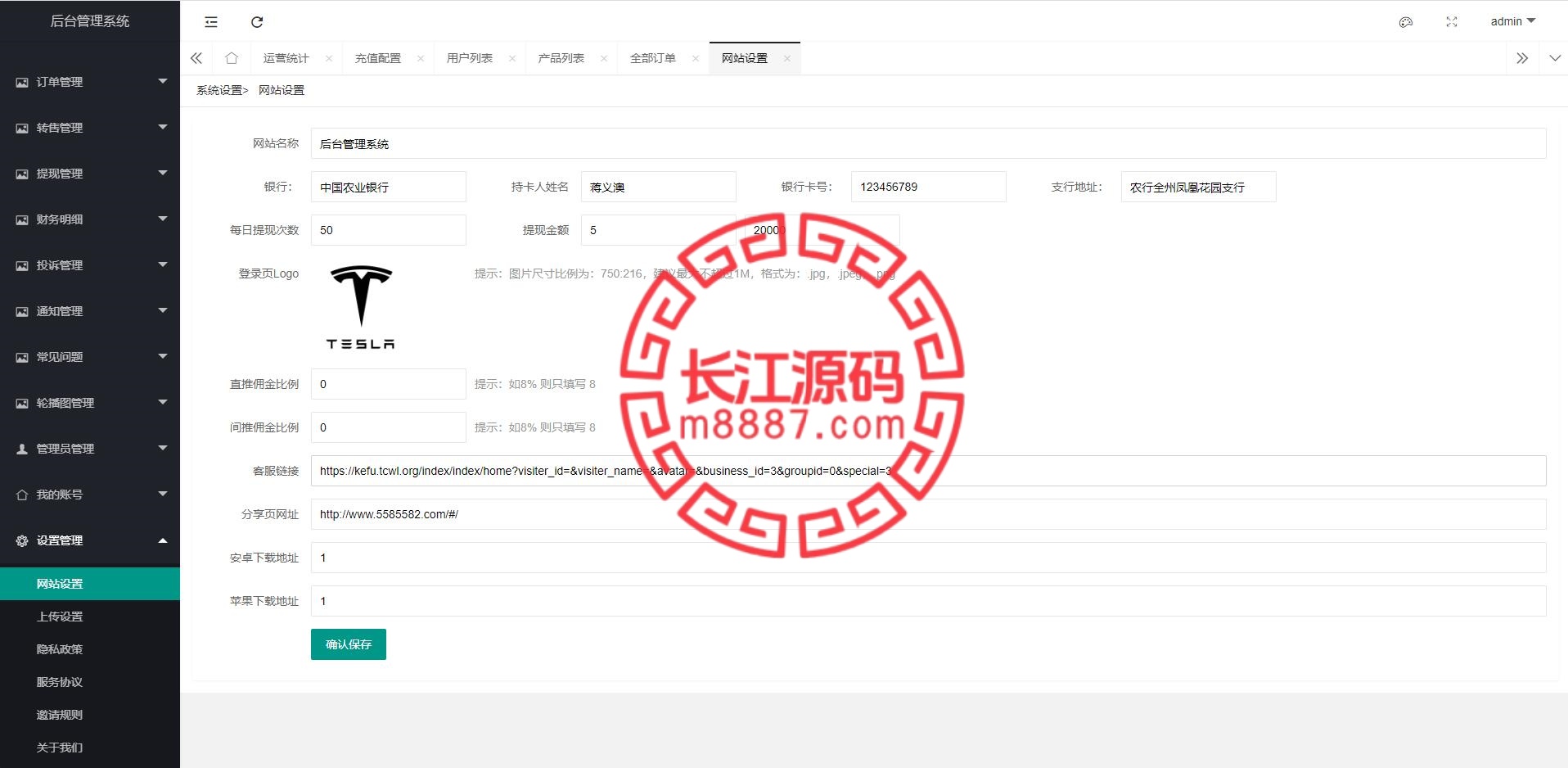
Task: Switch to the 用户列表 tab
Action: pos(470,58)
